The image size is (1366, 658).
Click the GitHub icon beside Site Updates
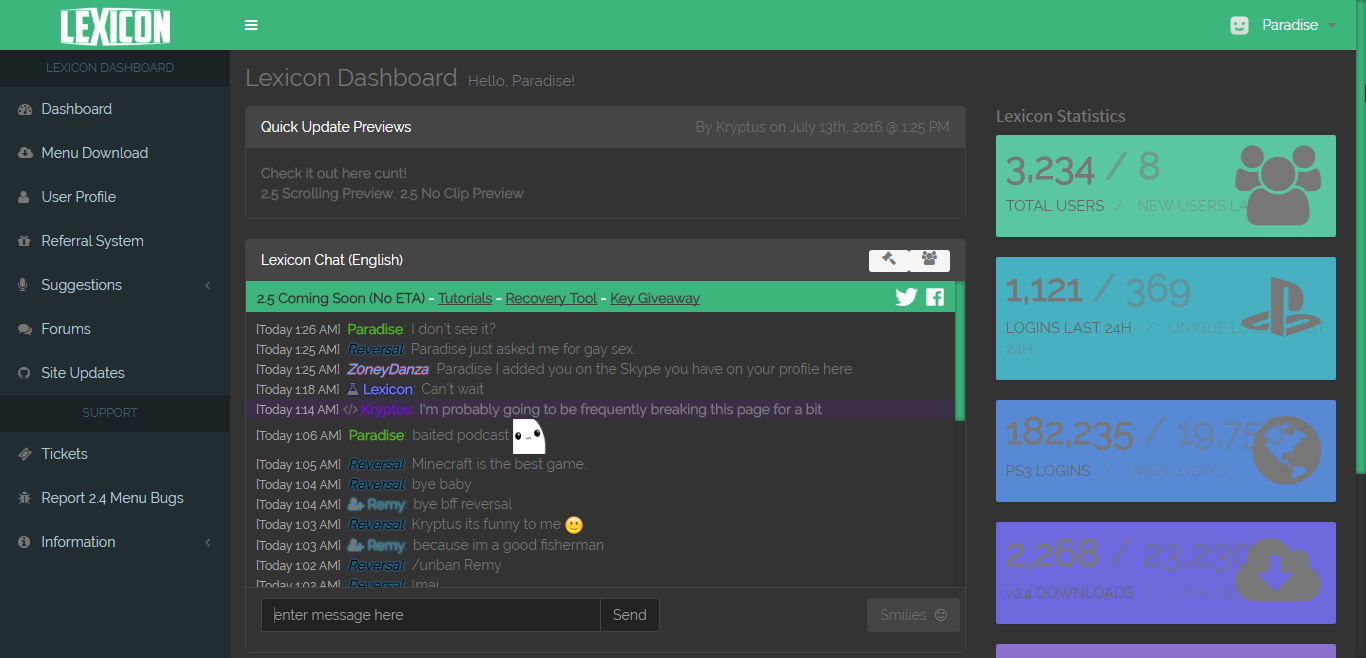click(24, 373)
